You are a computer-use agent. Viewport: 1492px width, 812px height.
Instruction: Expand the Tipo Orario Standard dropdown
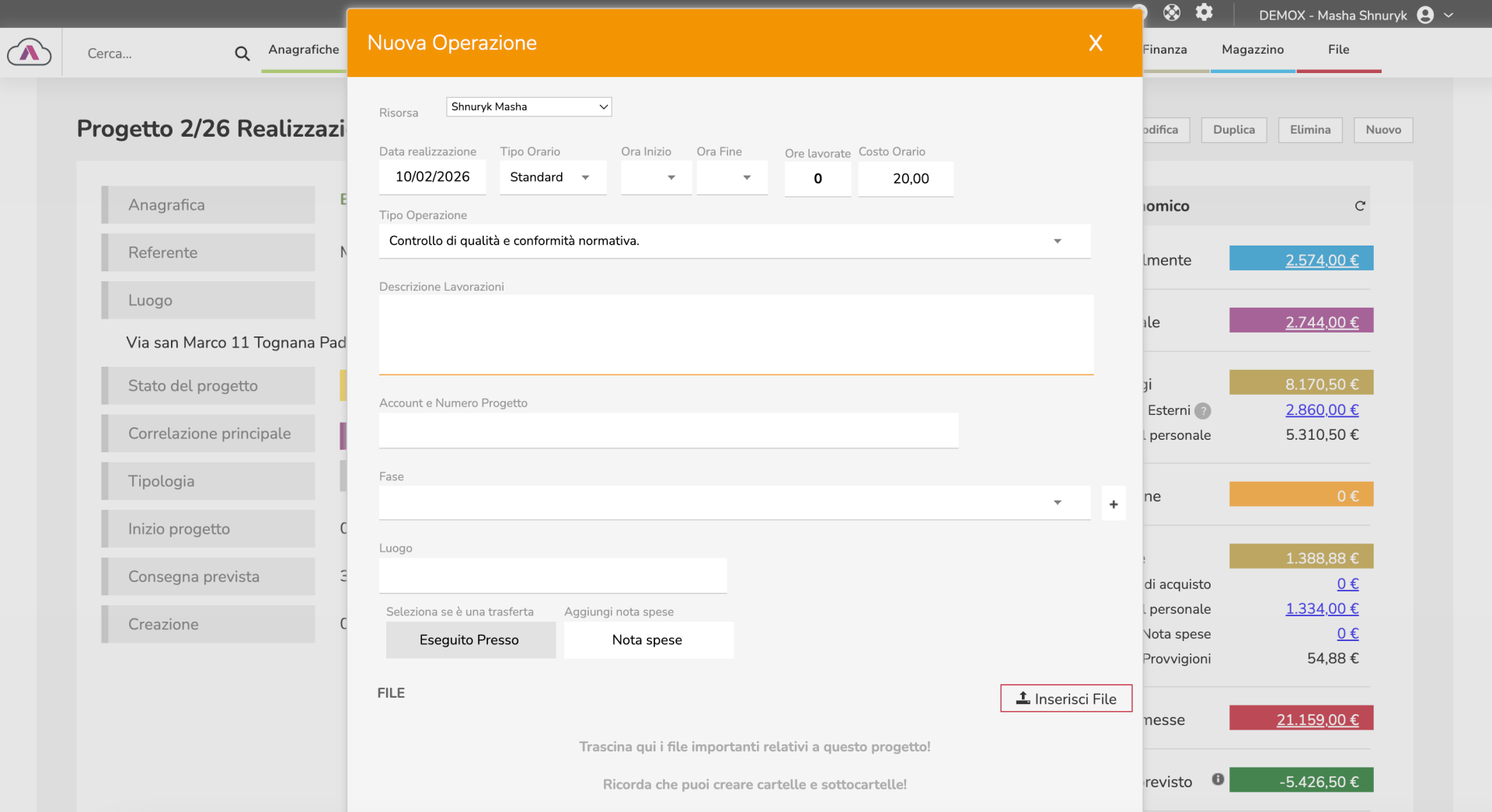(552, 177)
